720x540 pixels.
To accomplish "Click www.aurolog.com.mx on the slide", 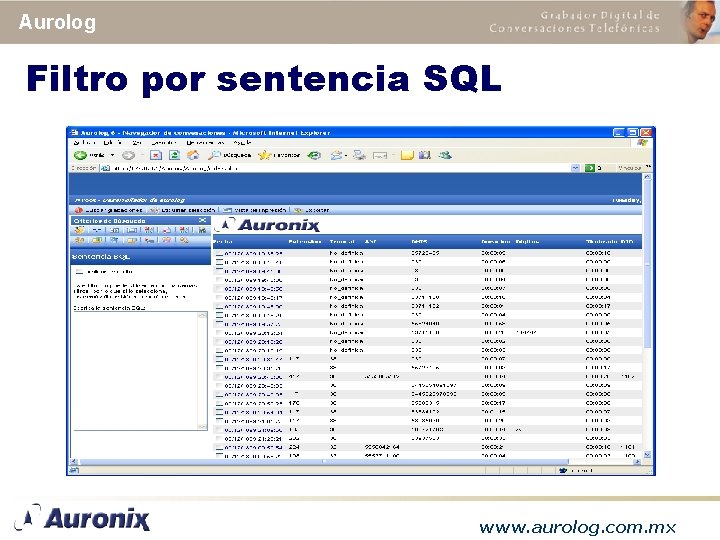I will coord(577,527).
